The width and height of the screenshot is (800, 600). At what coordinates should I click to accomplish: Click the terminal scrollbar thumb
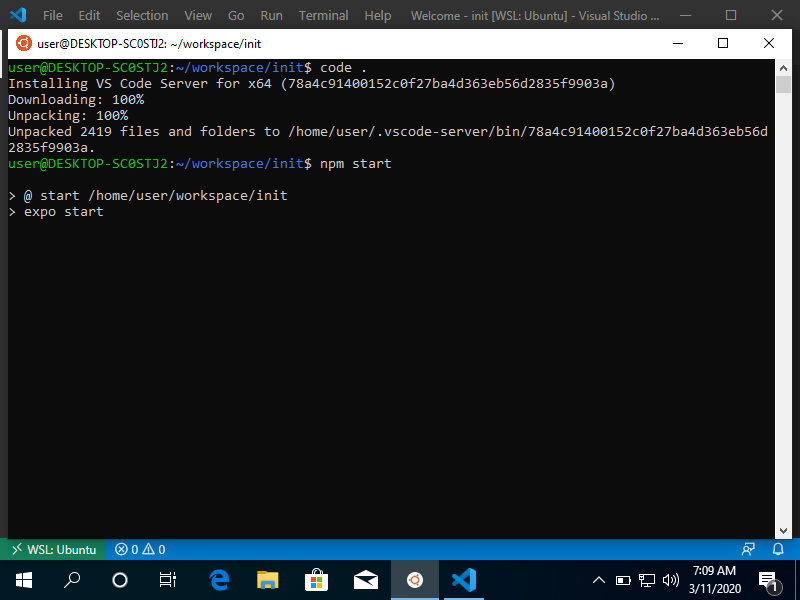pos(783,84)
